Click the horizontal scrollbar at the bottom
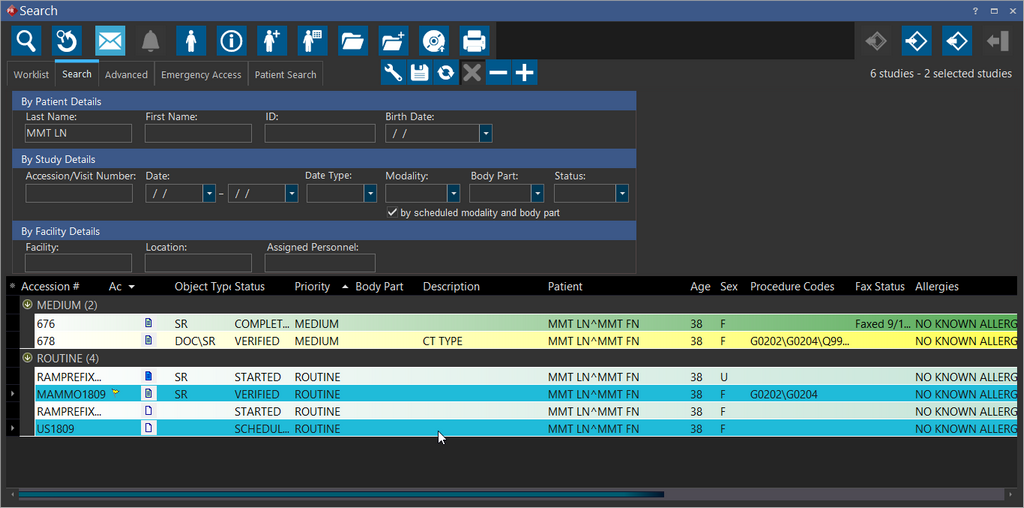 340,494
